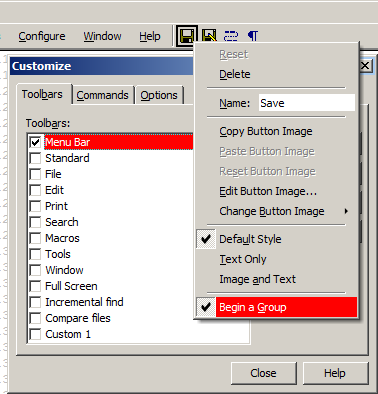The image size is (378, 394).
Task: Choose Delete in the context menu
Action: (x=276, y=74)
